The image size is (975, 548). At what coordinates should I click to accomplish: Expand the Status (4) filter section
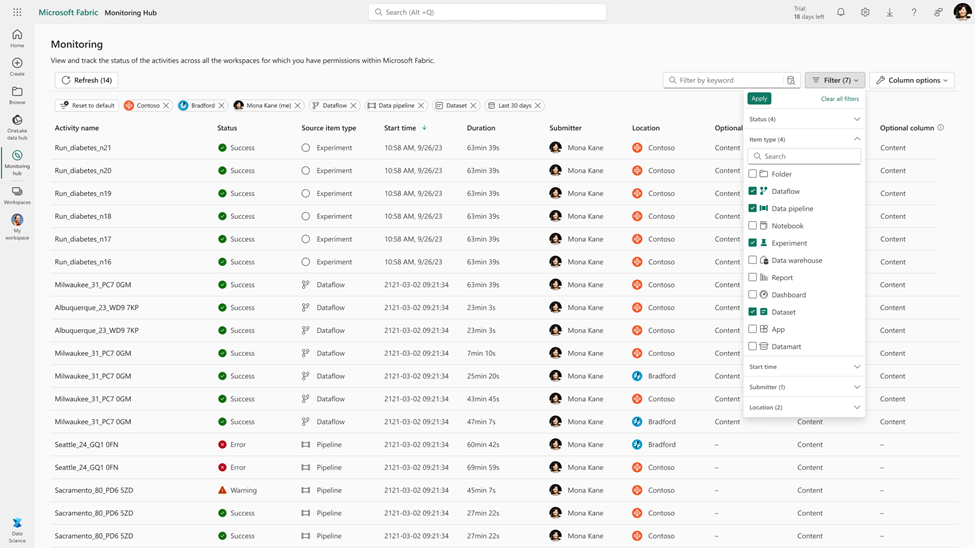[x=804, y=119]
